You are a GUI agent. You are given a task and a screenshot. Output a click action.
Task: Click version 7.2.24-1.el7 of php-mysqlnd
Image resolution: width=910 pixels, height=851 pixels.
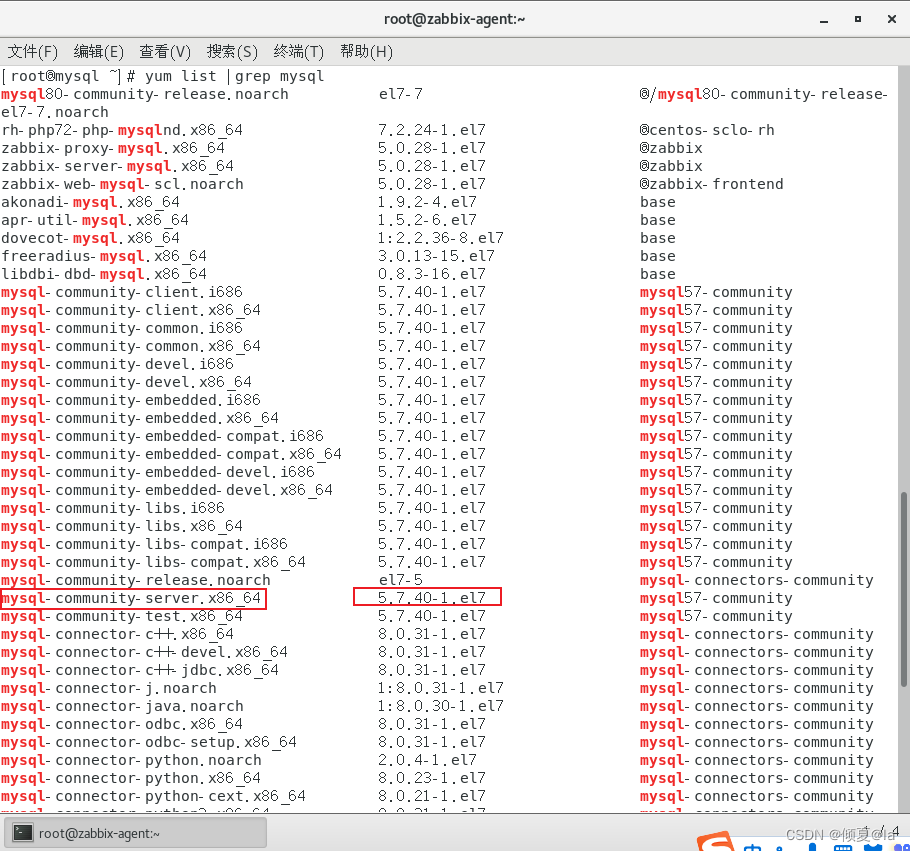pyautogui.click(x=432, y=130)
